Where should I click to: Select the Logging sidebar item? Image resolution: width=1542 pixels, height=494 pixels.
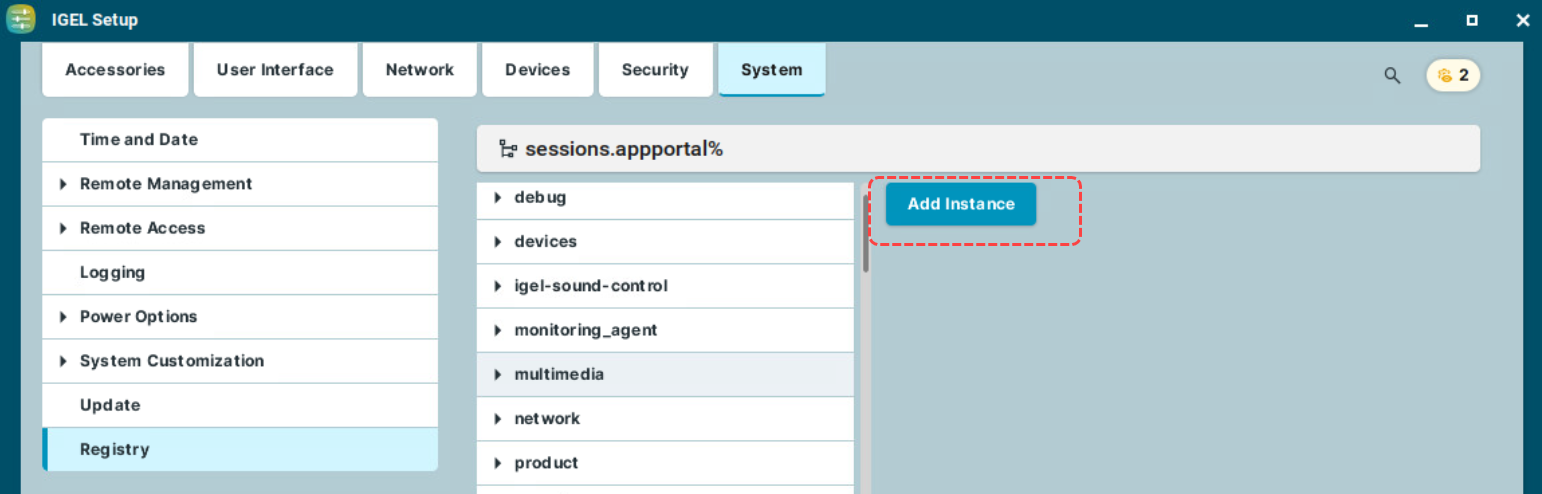(112, 272)
